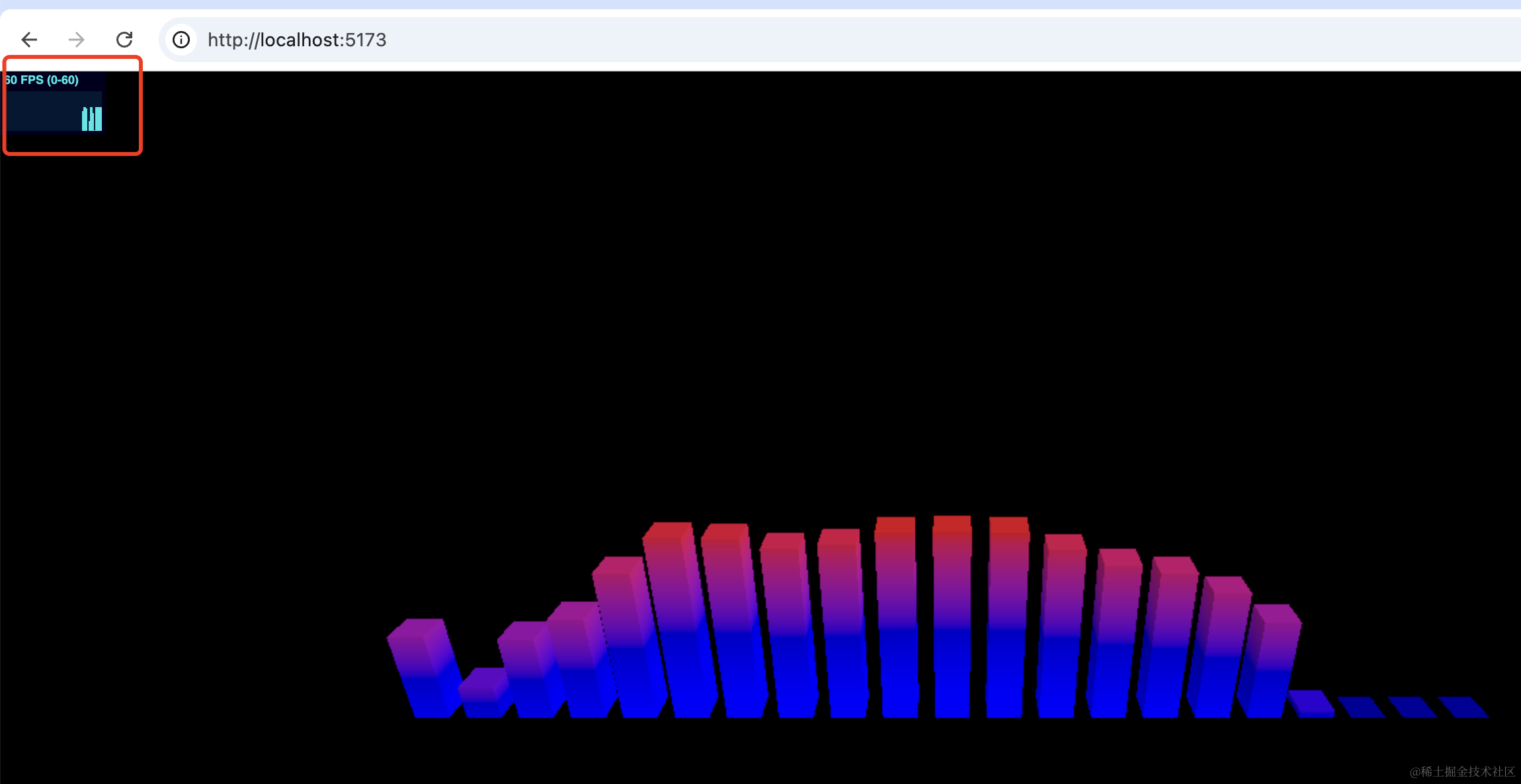Focus the address bar showing localhost:5173
The height and width of the screenshot is (784, 1521).
(840, 40)
